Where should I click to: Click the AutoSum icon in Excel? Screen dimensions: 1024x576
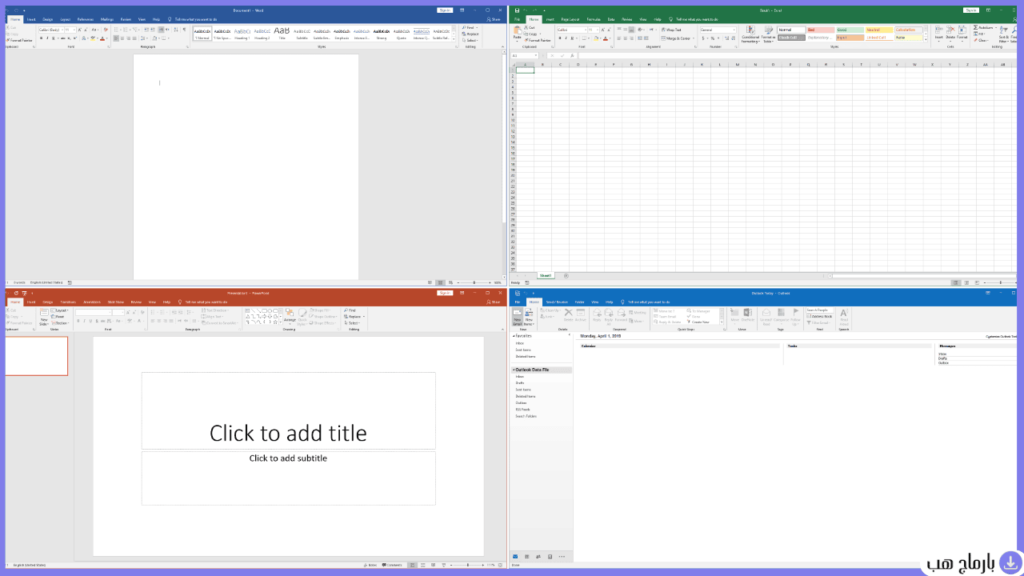[x=984, y=28]
